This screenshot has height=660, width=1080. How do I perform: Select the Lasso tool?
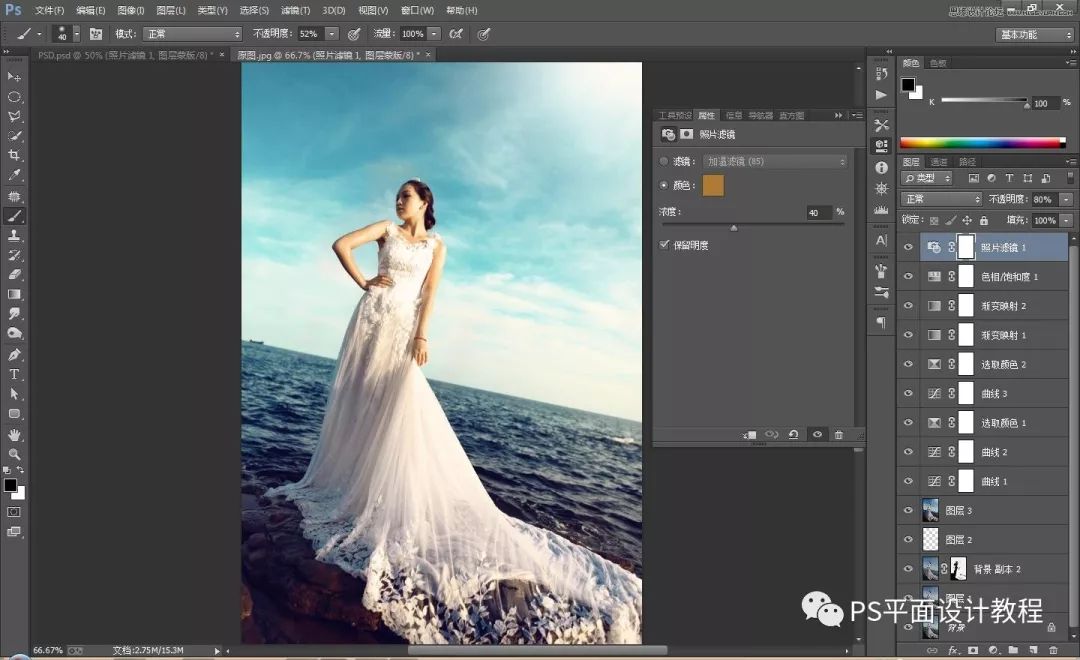14,116
